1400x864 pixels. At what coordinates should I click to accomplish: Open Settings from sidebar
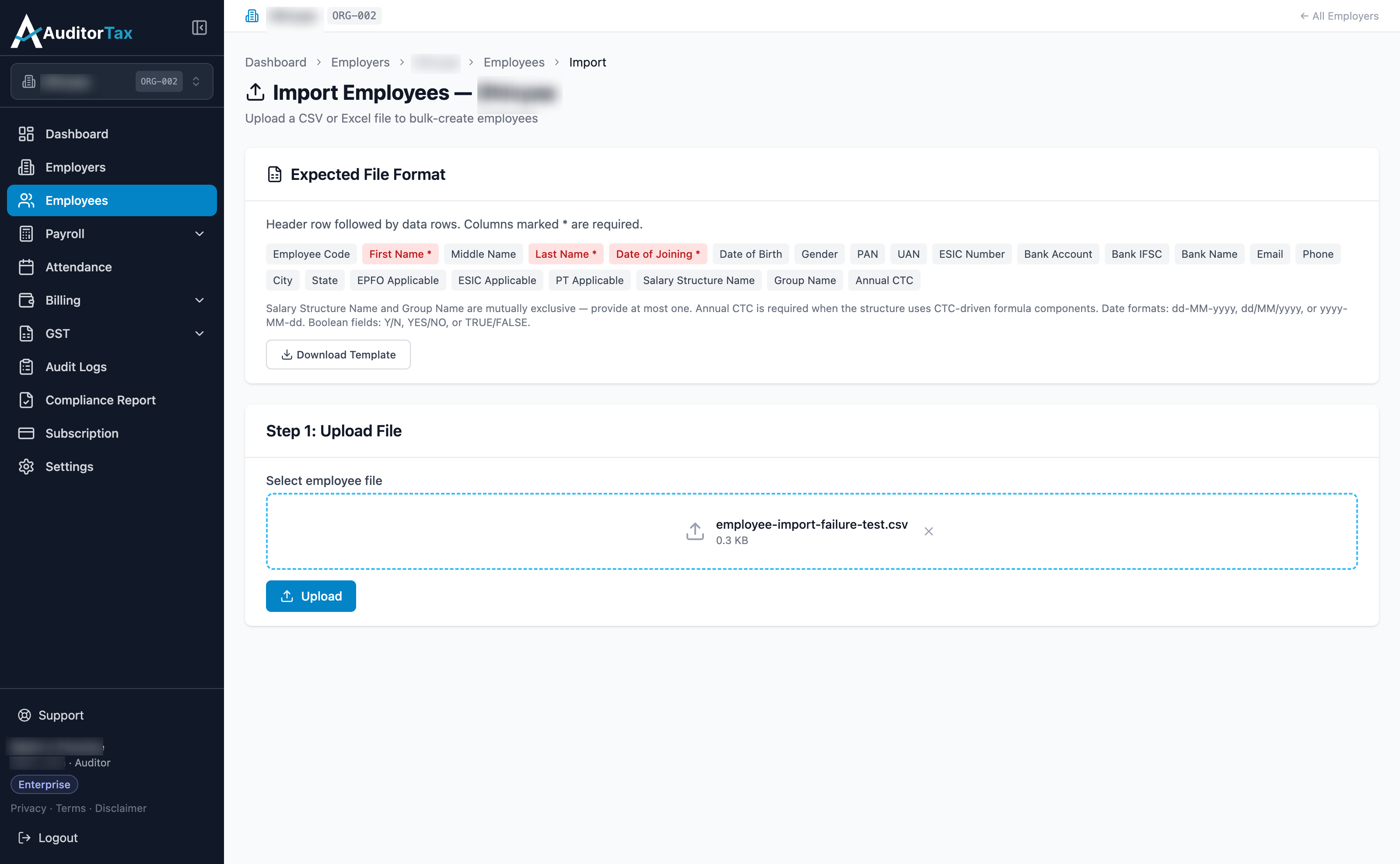click(x=112, y=466)
